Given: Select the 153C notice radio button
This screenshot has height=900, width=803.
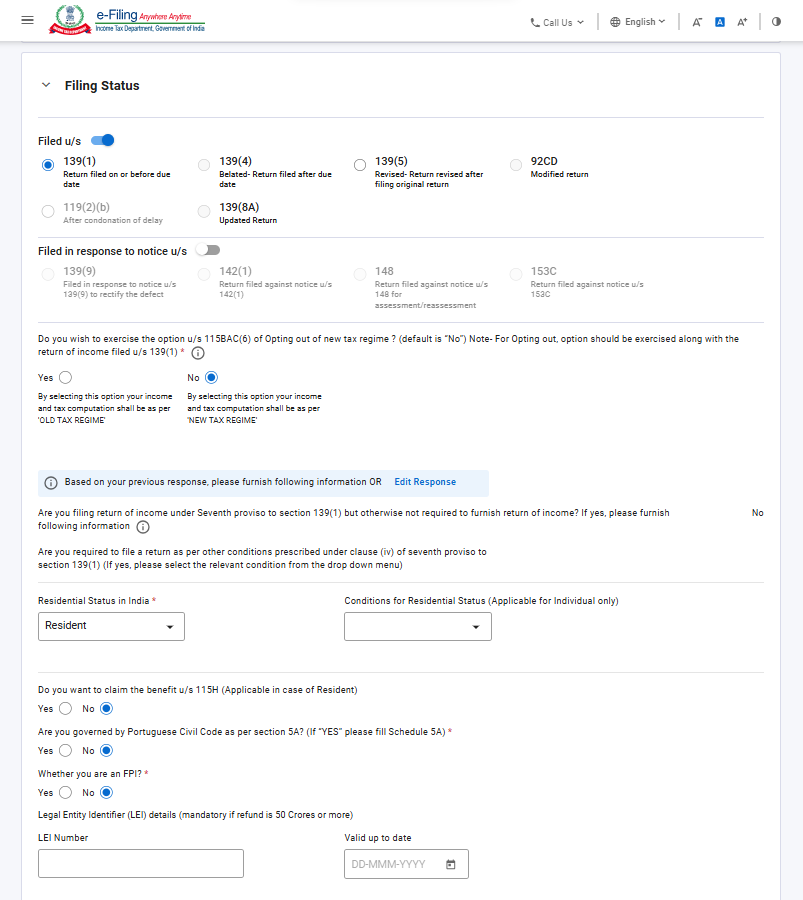Looking at the screenshot, I should [516, 274].
